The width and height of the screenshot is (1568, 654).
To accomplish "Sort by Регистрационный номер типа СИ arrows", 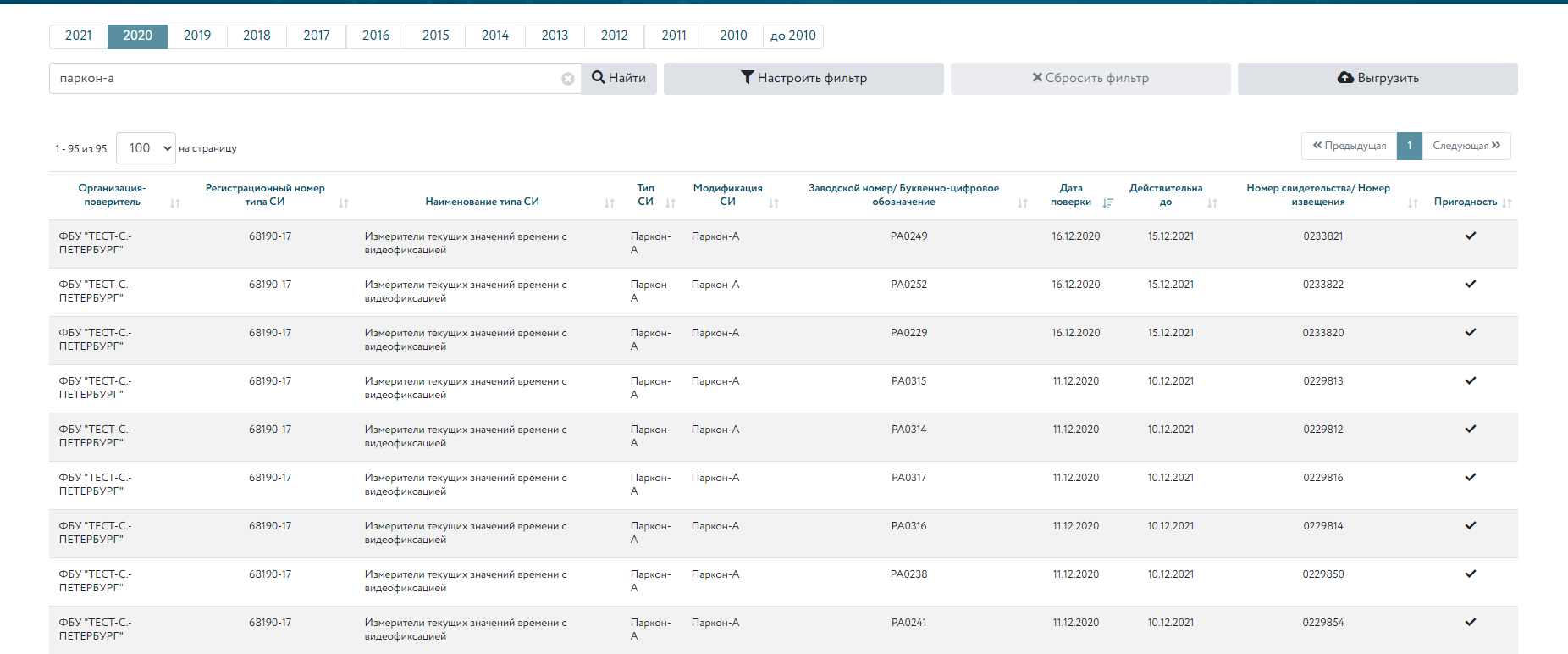I will coord(344,203).
